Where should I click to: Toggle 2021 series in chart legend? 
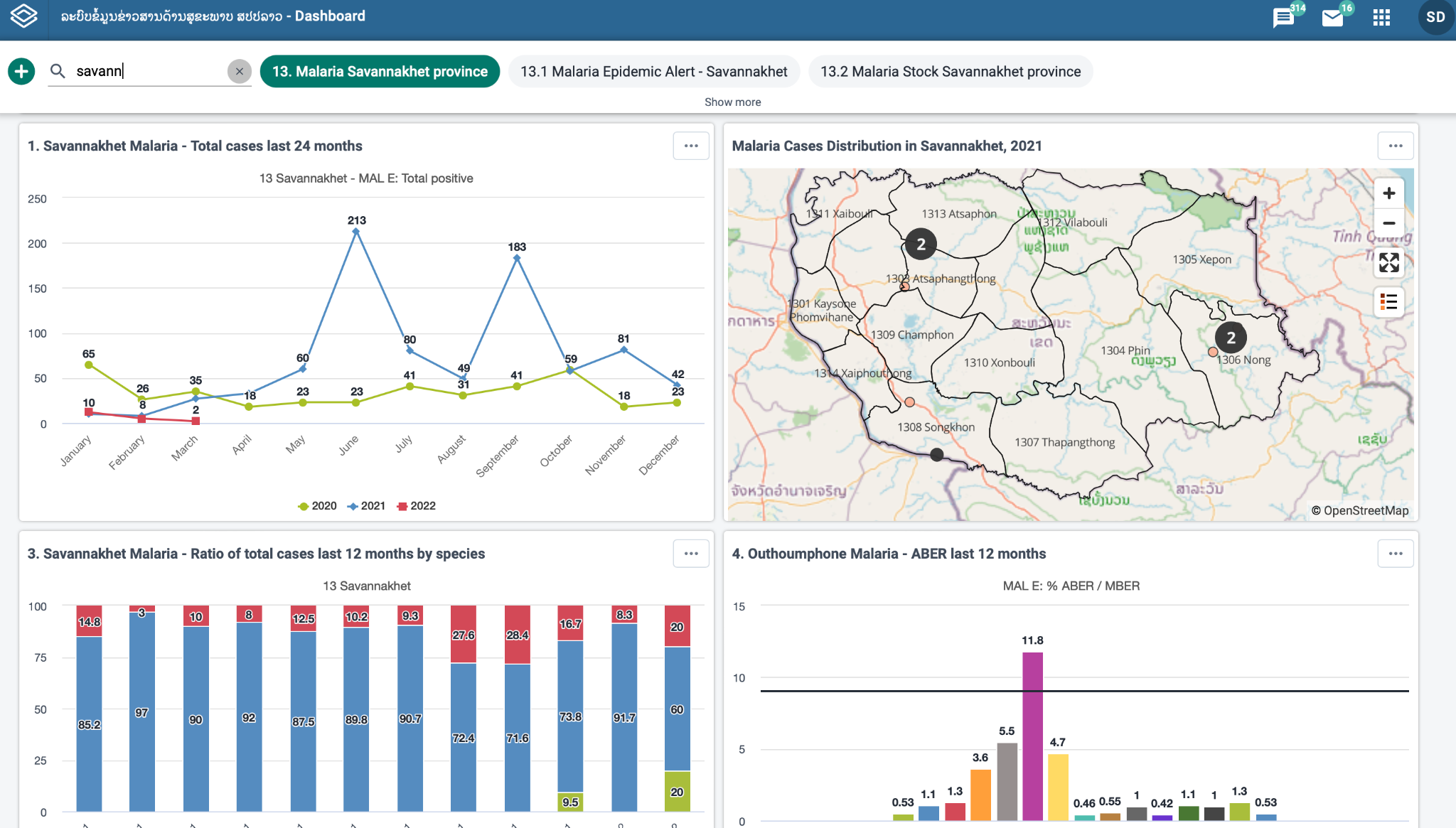click(367, 506)
